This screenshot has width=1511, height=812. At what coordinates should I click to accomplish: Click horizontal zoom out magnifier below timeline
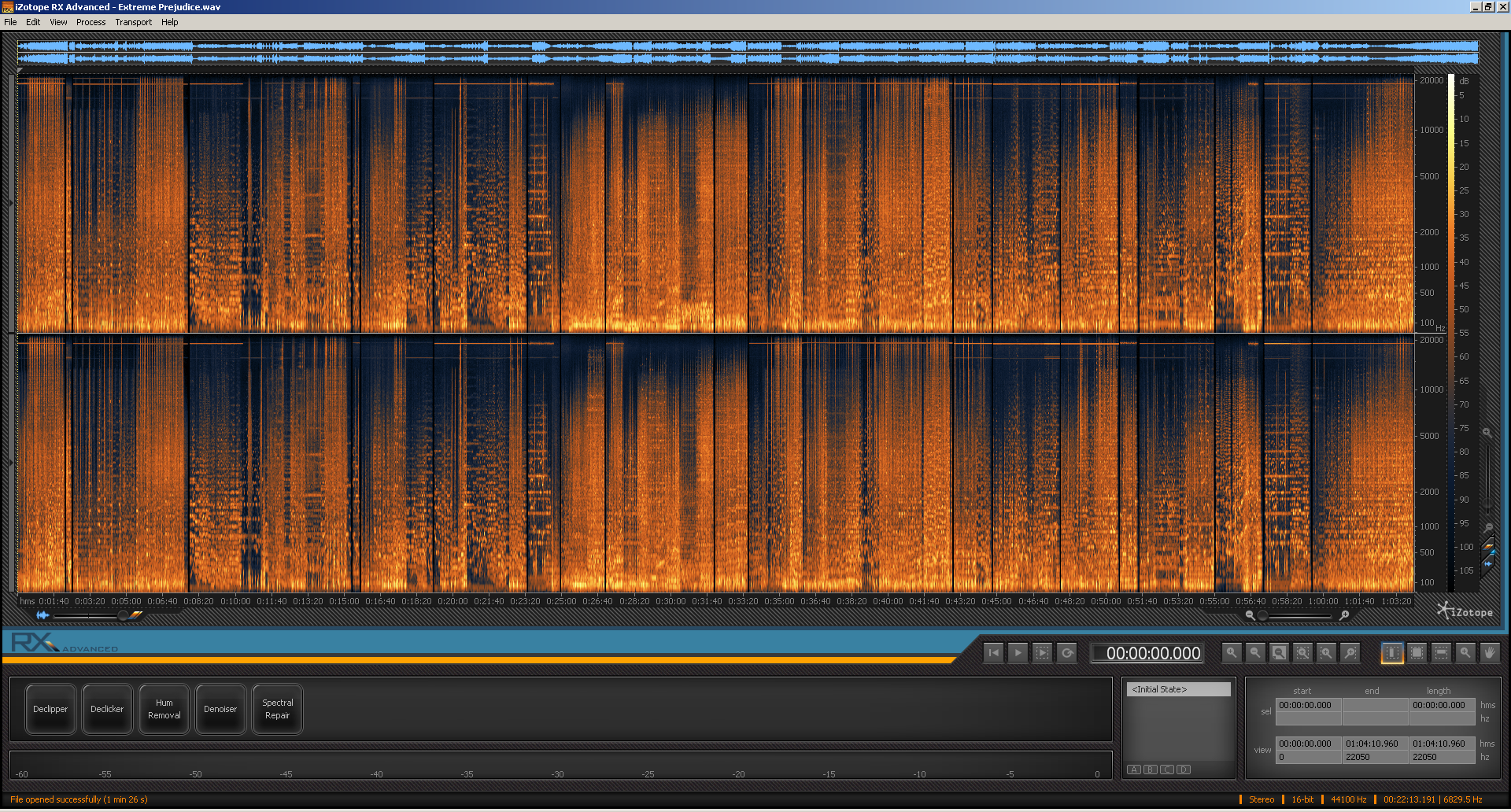tap(1250, 615)
